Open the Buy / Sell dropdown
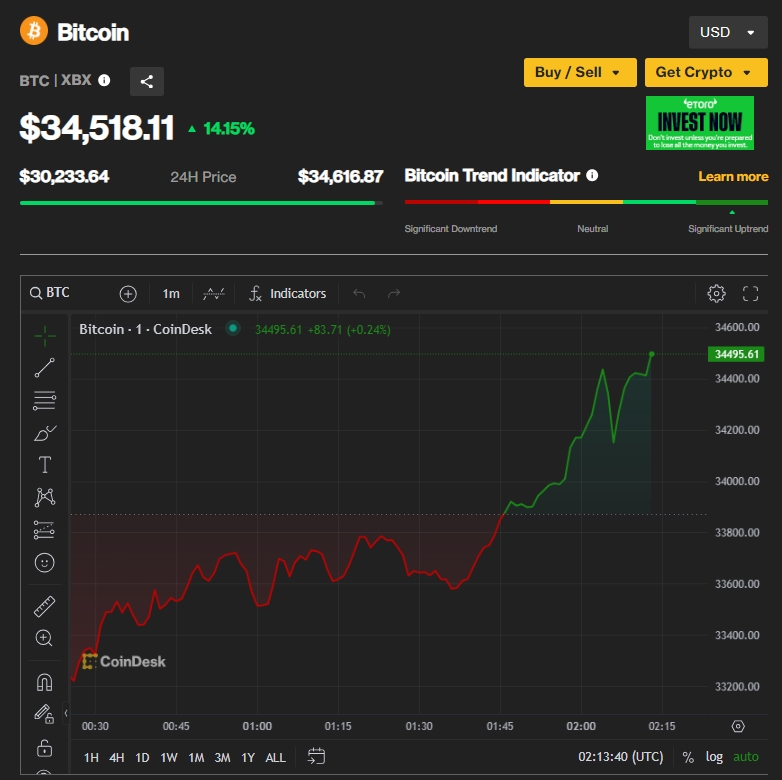Viewport: 782px width, 780px height. pyautogui.click(x=580, y=72)
